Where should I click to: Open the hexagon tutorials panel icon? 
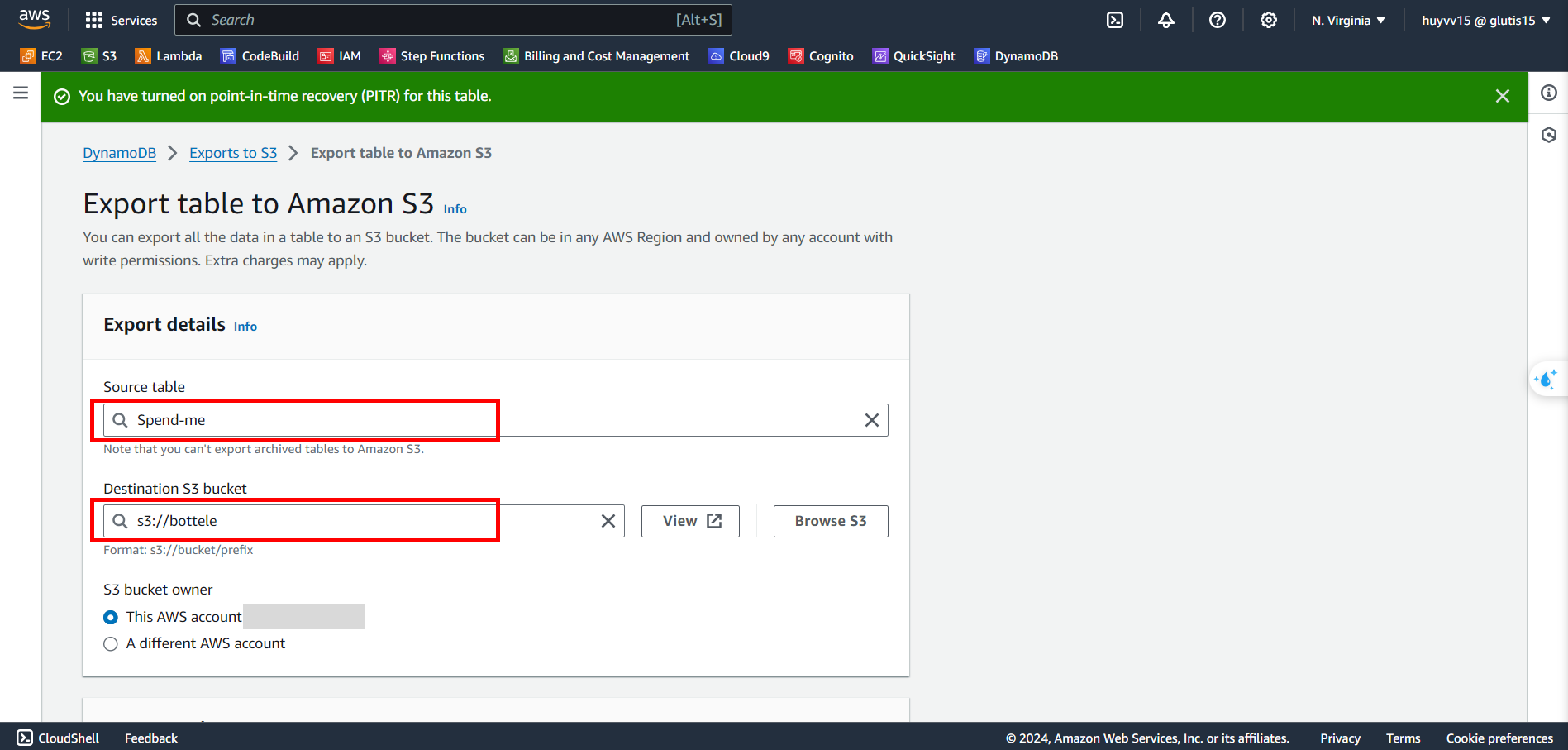point(1549,135)
